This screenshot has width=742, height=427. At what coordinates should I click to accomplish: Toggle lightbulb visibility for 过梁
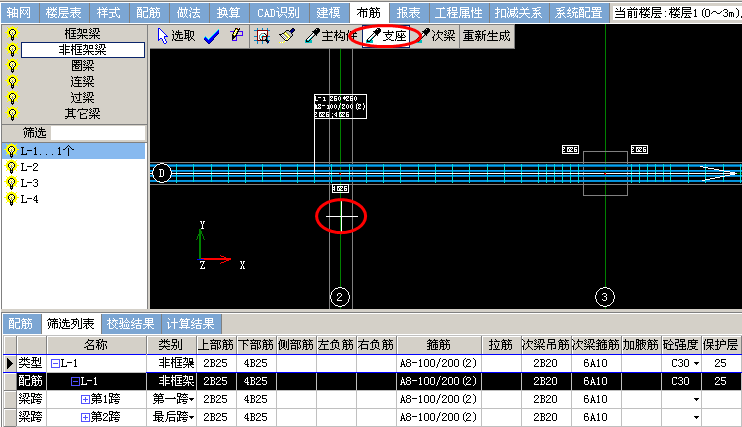(12, 98)
